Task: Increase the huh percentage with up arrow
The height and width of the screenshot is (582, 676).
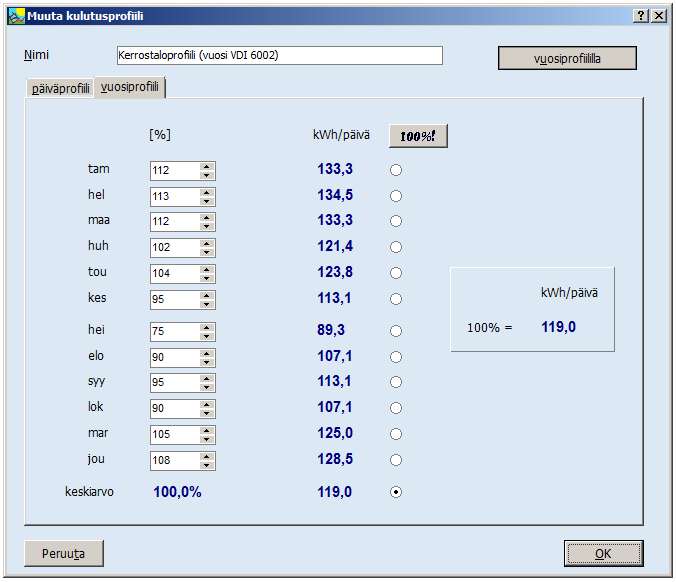Action: [x=207, y=244]
